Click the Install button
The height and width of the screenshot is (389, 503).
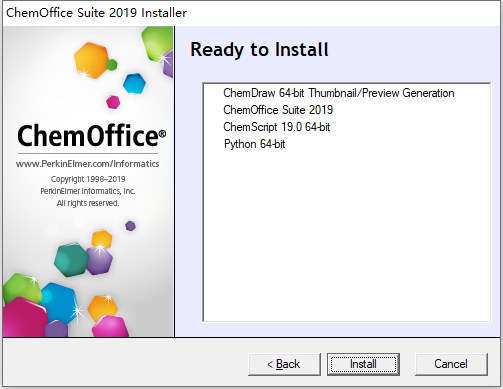pos(363,364)
